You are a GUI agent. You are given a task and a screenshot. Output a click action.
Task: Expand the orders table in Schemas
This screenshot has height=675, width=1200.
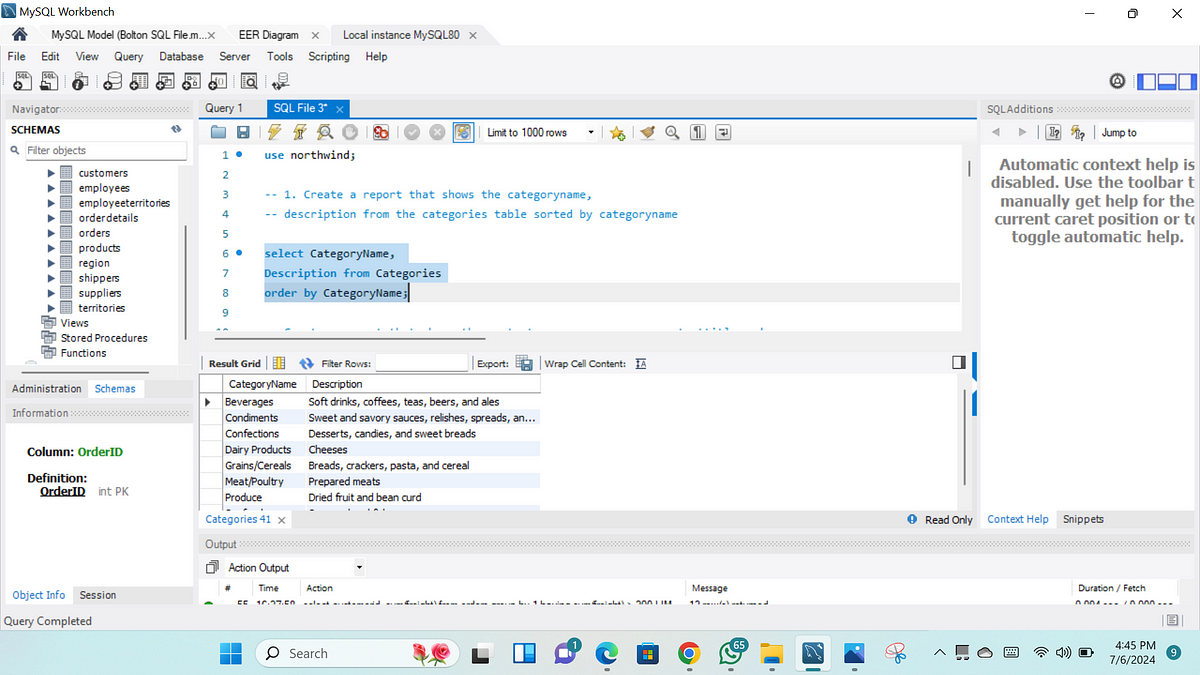[52, 233]
